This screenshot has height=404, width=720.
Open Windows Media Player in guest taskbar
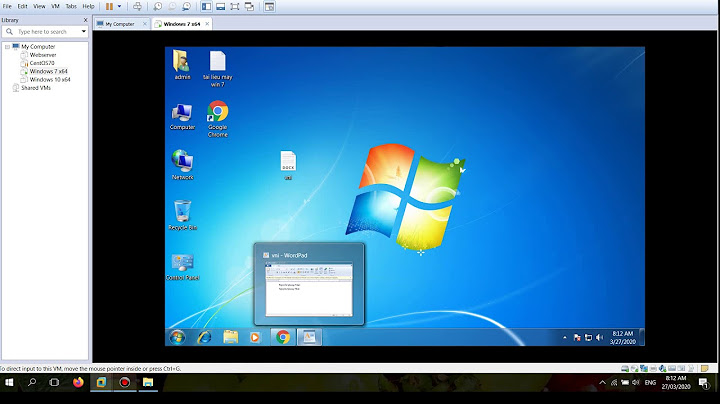255,337
